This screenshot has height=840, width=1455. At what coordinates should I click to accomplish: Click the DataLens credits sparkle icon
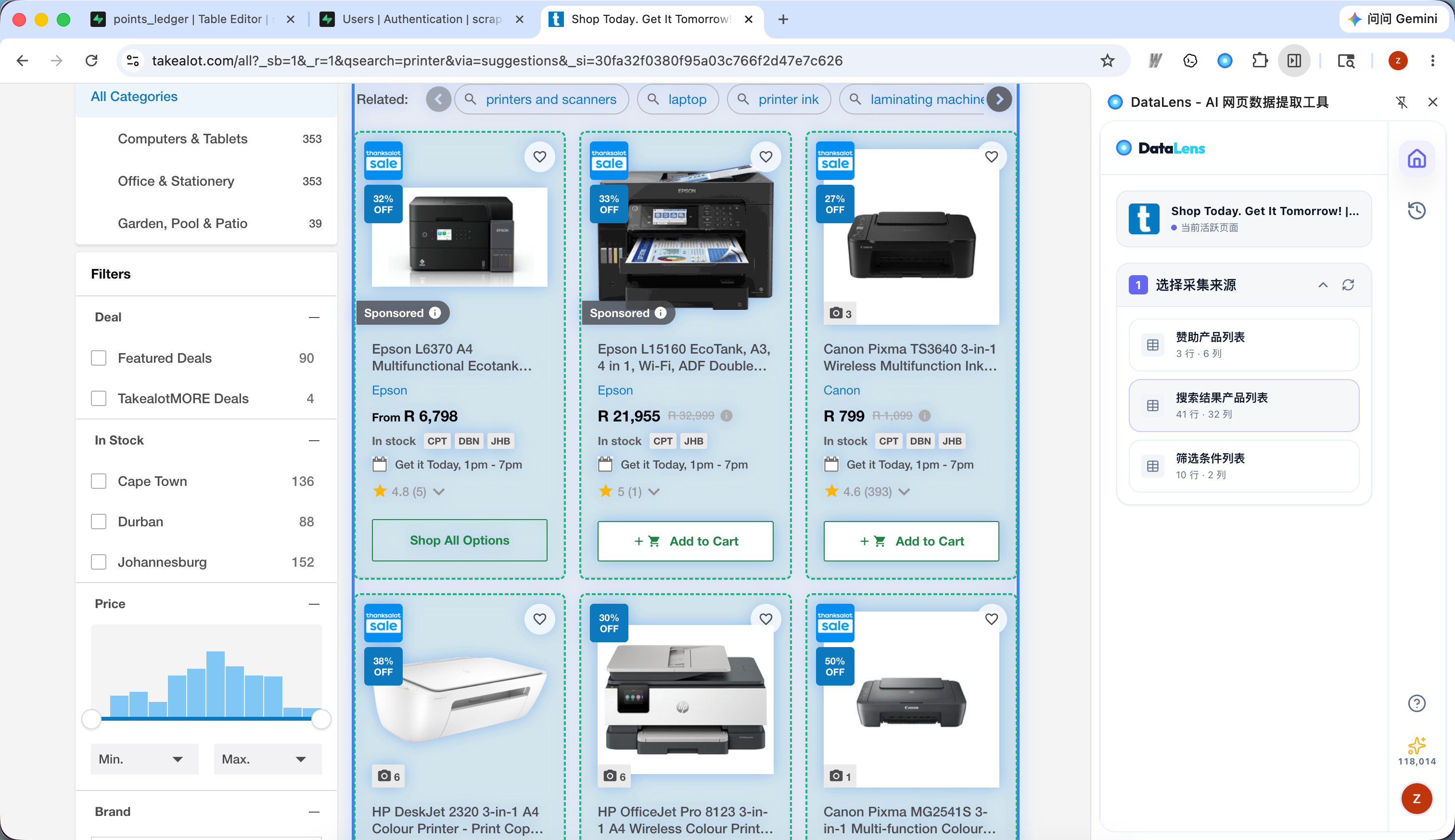tap(1417, 745)
